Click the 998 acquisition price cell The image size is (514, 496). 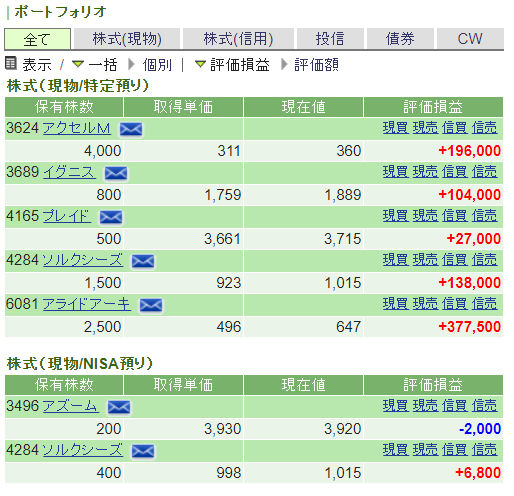click(184, 473)
